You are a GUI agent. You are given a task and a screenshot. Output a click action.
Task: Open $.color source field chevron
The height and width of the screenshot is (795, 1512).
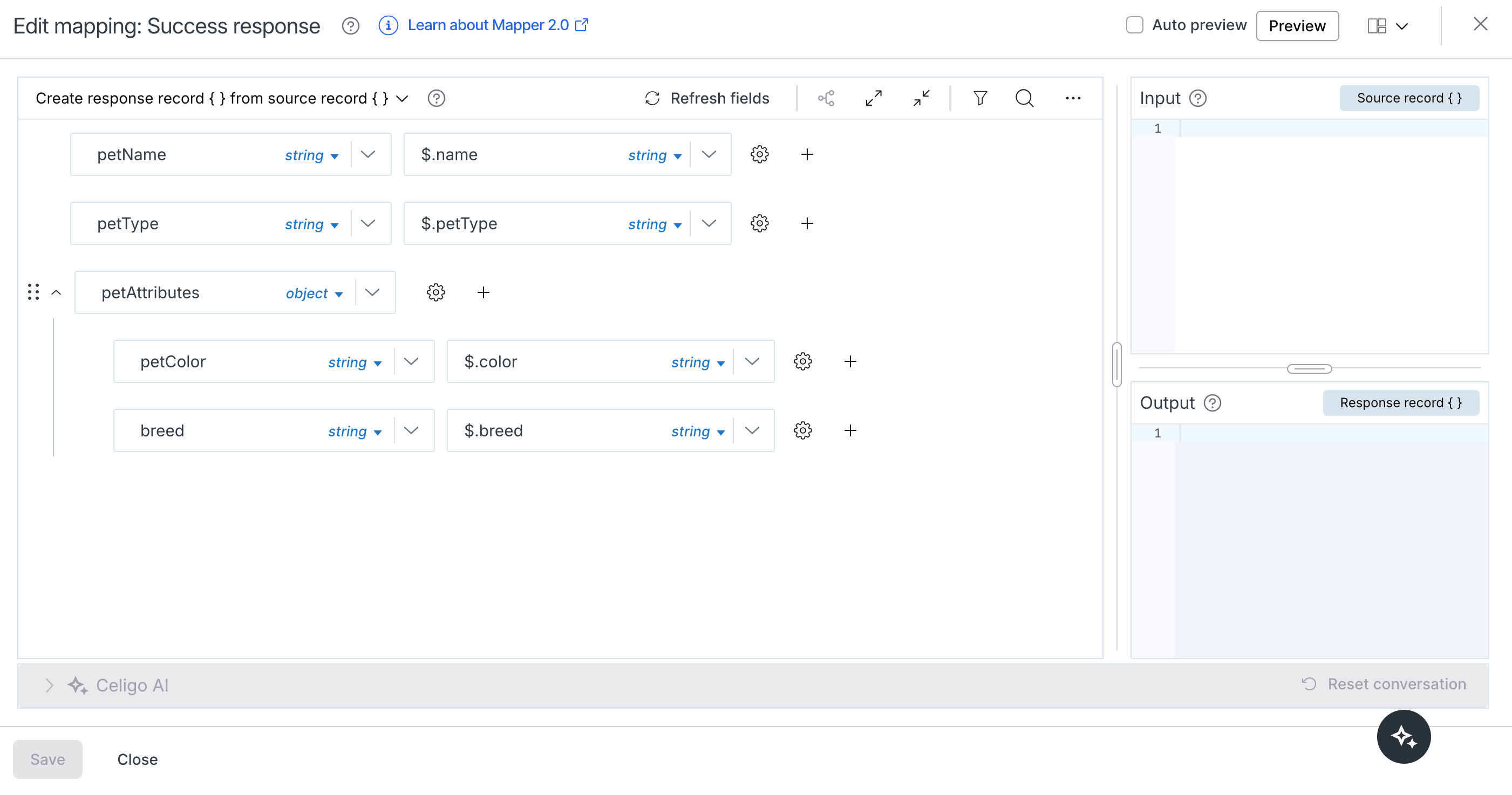click(752, 361)
